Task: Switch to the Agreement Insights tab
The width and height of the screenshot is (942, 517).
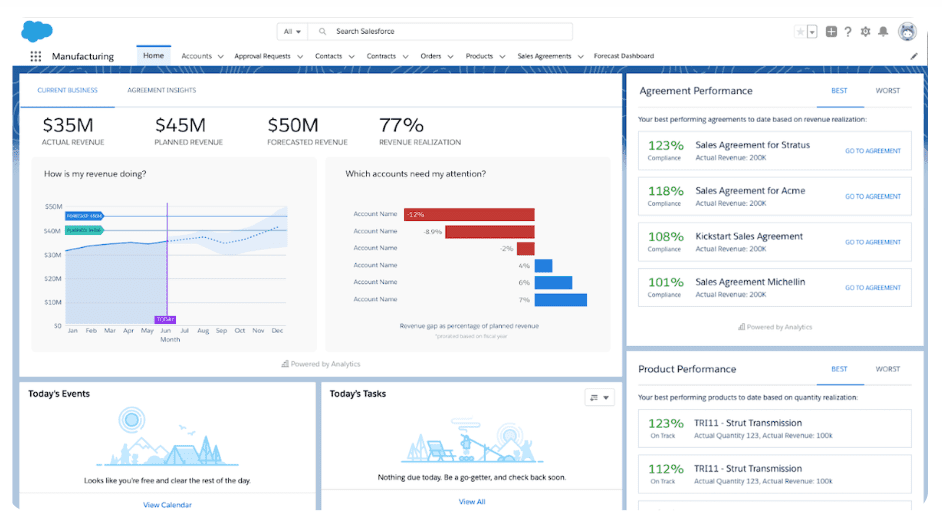Action: [x=161, y=91]
